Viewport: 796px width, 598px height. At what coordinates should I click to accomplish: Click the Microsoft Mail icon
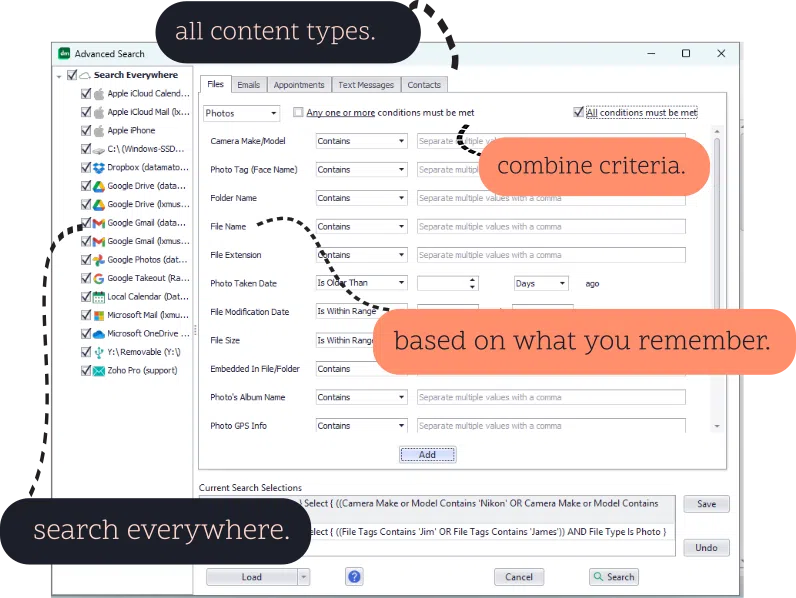click(99, 315)
